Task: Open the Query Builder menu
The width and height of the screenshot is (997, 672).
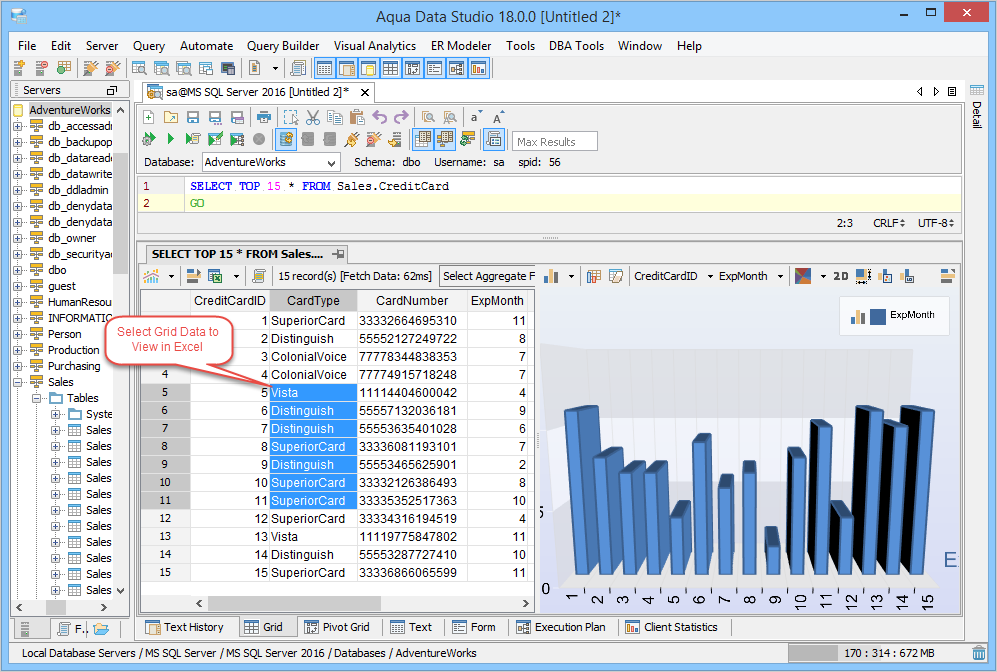Action: point(283,46)
